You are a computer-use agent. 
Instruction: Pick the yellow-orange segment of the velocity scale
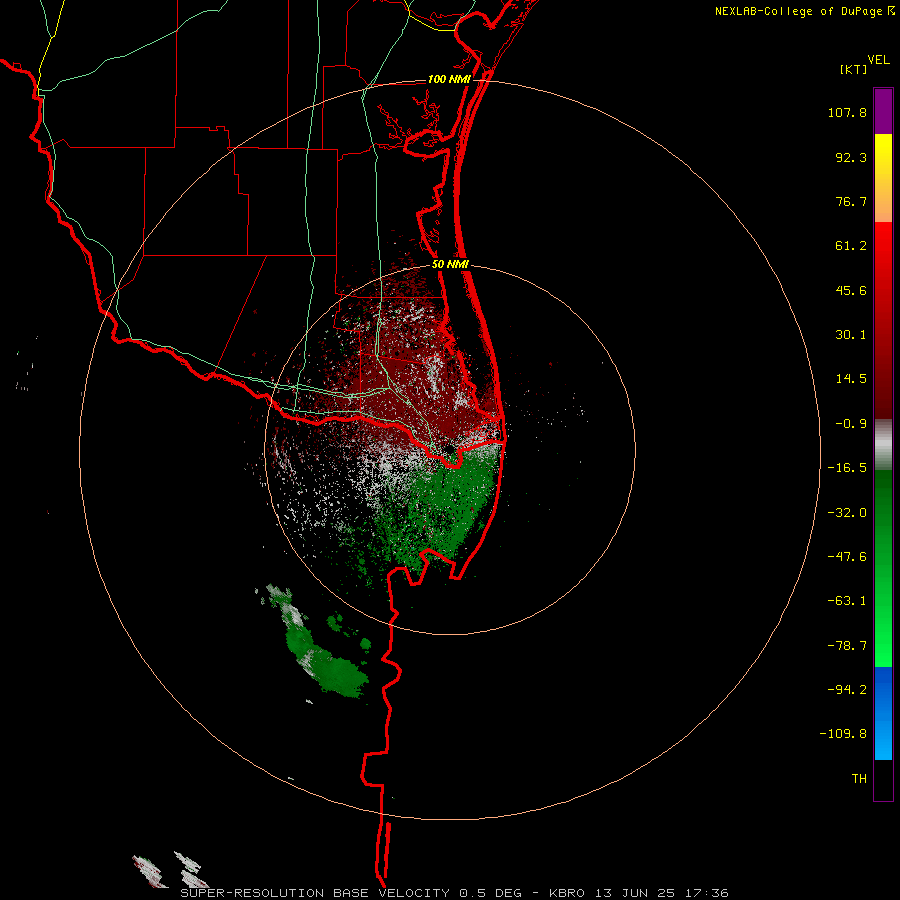[x=883, y=178]
